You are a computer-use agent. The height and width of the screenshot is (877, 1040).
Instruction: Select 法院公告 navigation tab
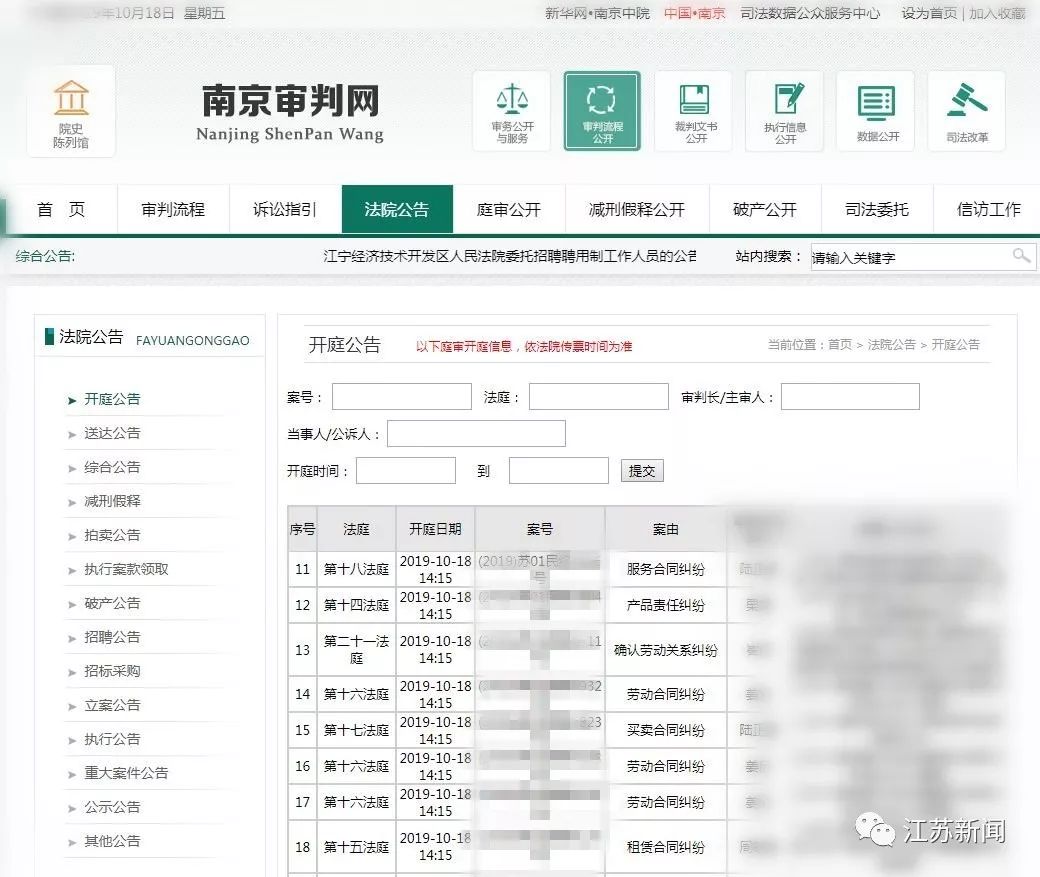pos(397,210)
